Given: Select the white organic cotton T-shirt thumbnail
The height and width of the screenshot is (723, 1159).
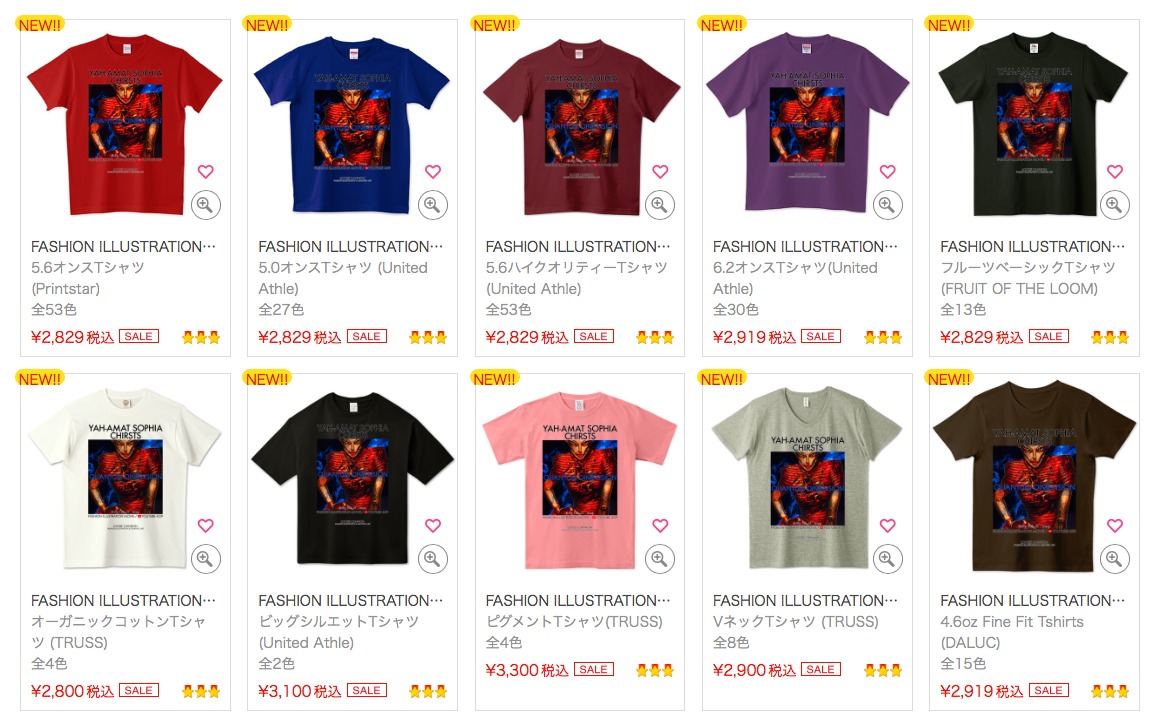Looking at the screenshot, I should [124, 479].
